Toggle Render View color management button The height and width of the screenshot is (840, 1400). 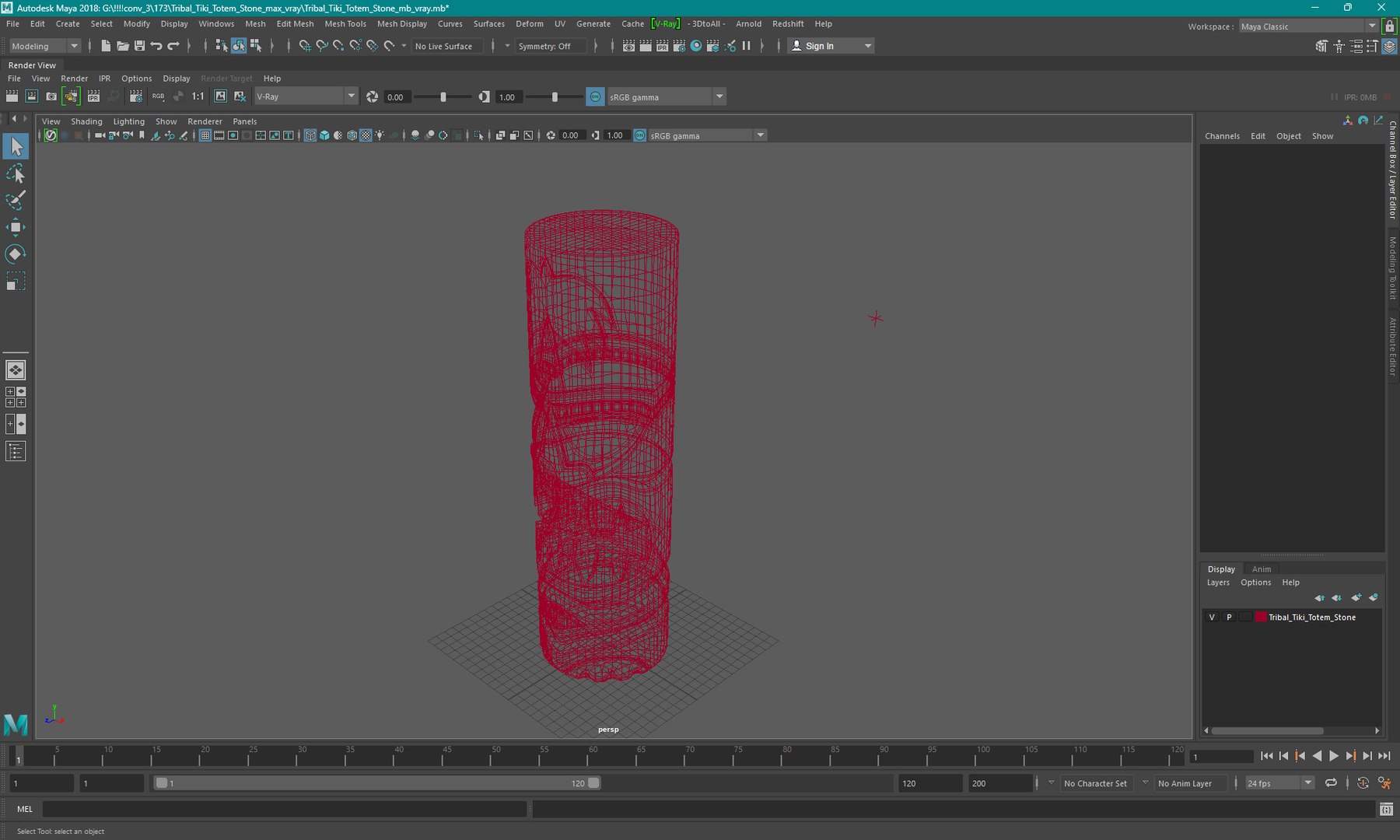coord(595,97)
